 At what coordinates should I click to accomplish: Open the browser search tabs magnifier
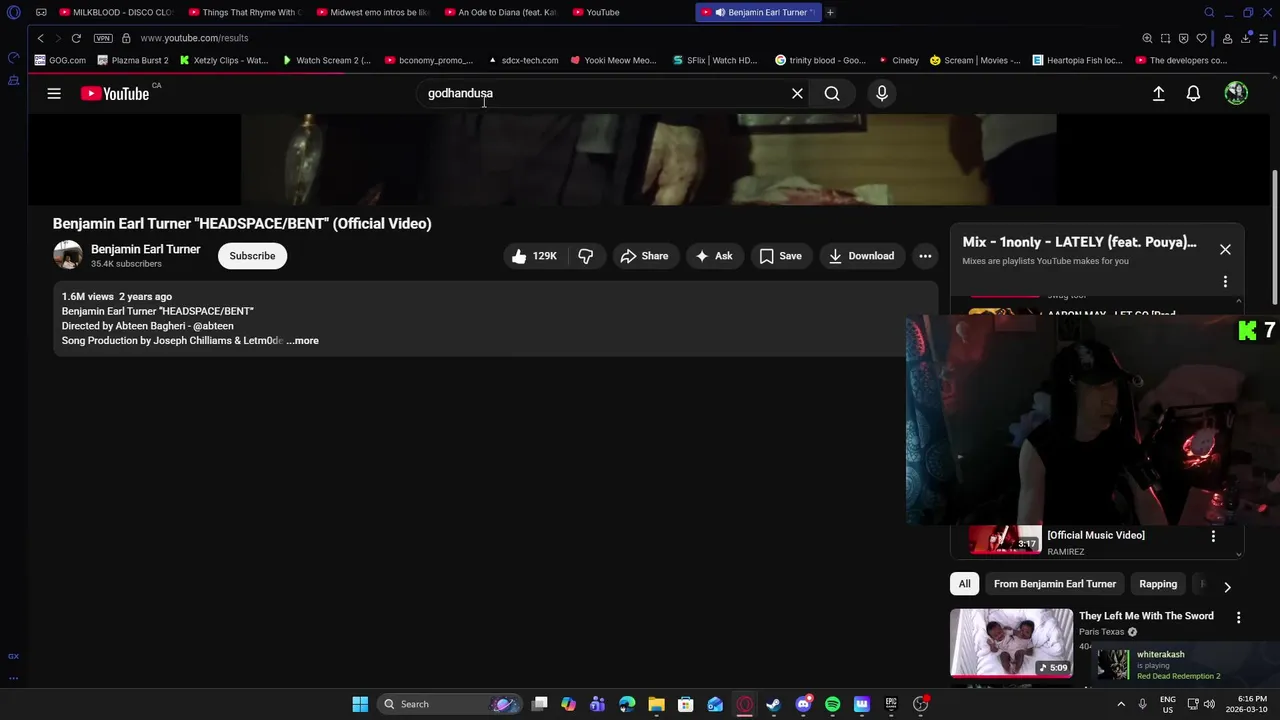point(1209,12)
